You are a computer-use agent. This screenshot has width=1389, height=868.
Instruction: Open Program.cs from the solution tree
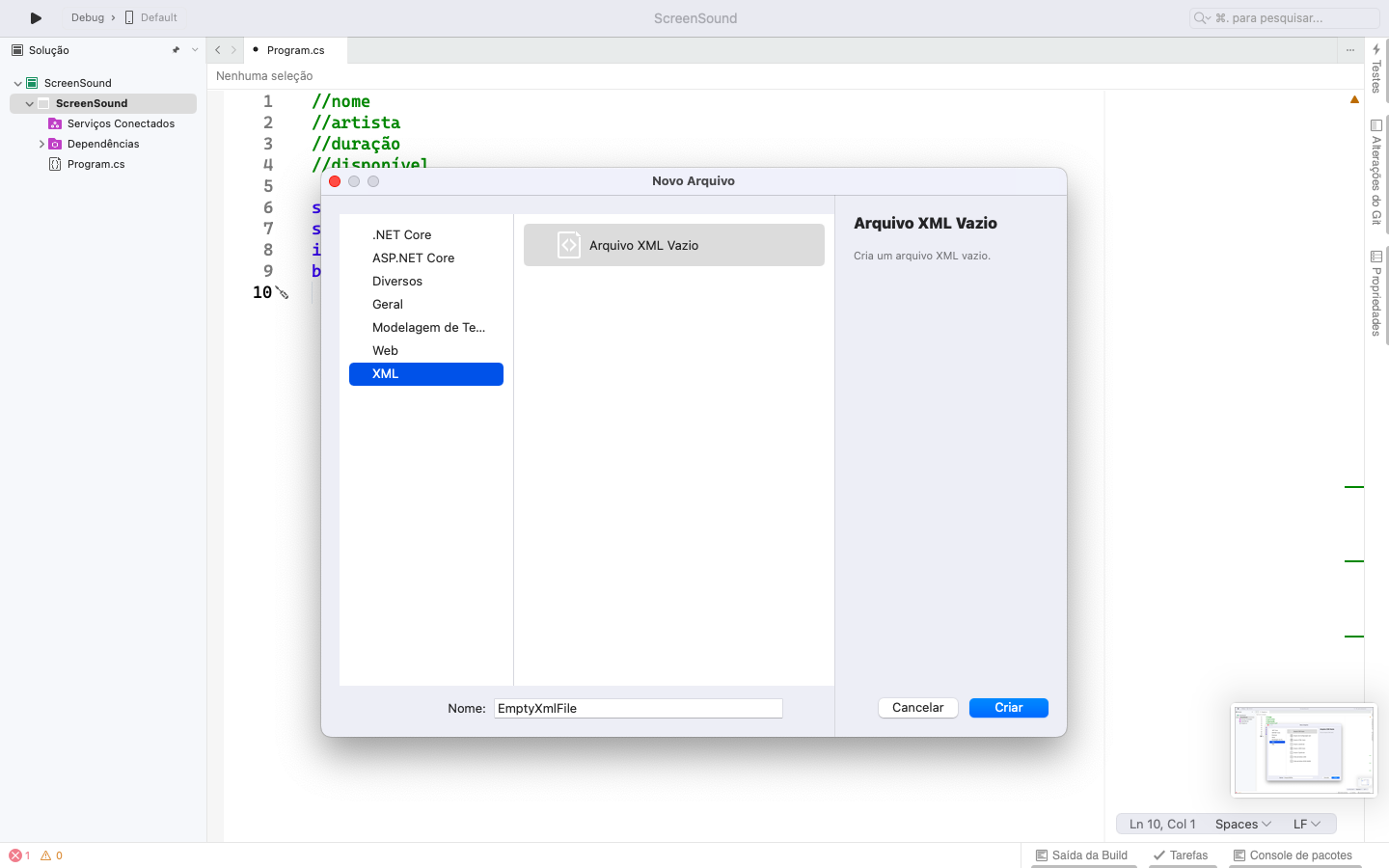click(x=95, y=164)
